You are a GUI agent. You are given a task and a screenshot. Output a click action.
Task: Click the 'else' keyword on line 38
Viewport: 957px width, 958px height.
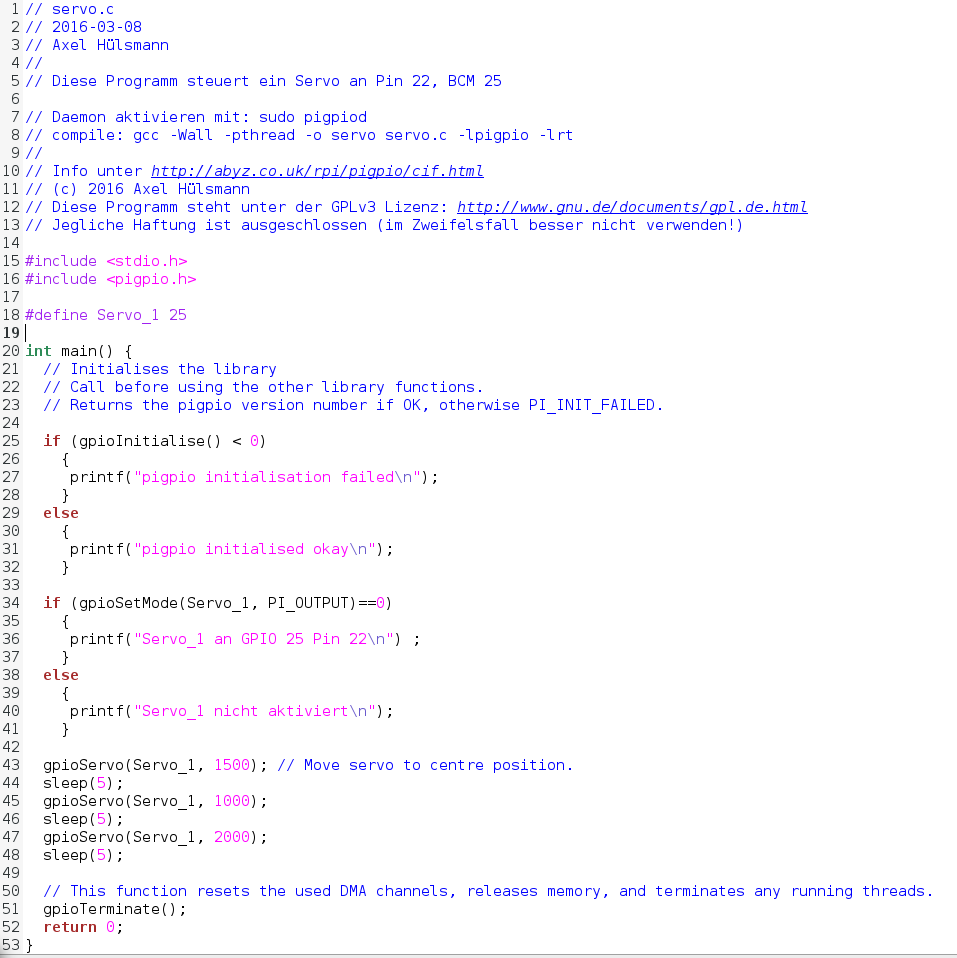point(61,675)
